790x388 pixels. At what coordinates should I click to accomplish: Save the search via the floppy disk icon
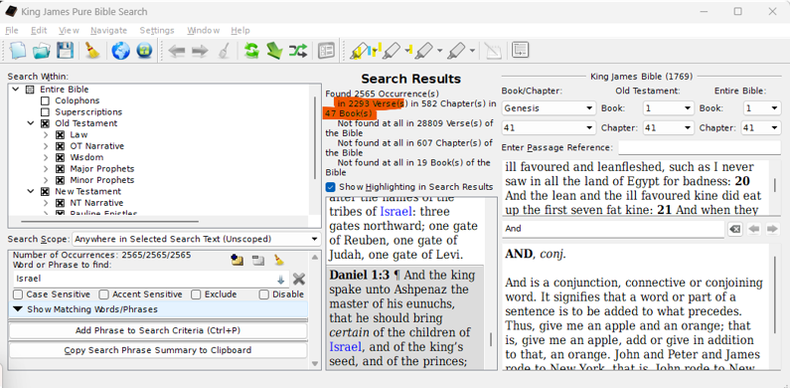coord(65,51)
